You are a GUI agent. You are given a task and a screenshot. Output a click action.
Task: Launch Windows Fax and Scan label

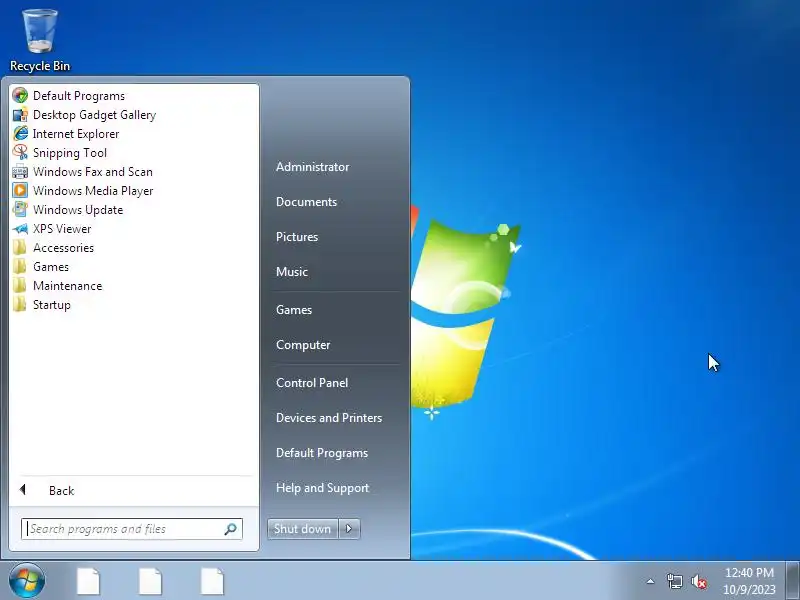93,172
